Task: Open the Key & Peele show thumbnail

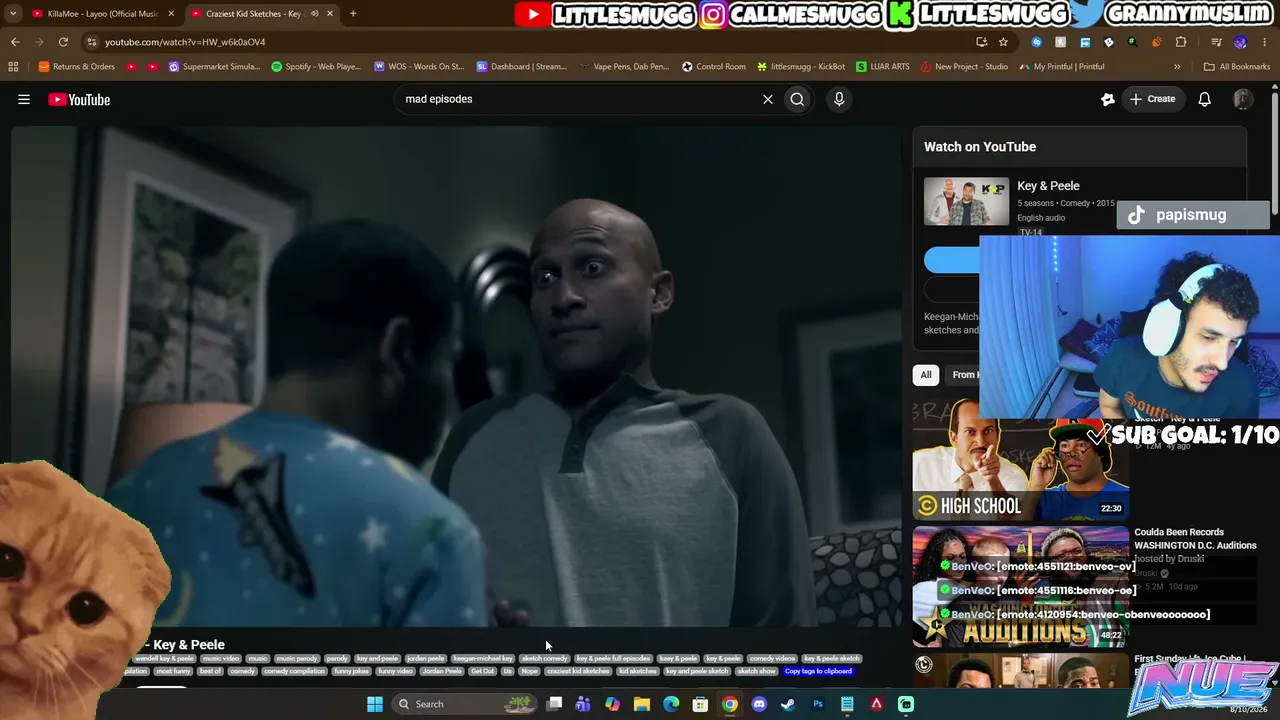Action: (966, 201)
